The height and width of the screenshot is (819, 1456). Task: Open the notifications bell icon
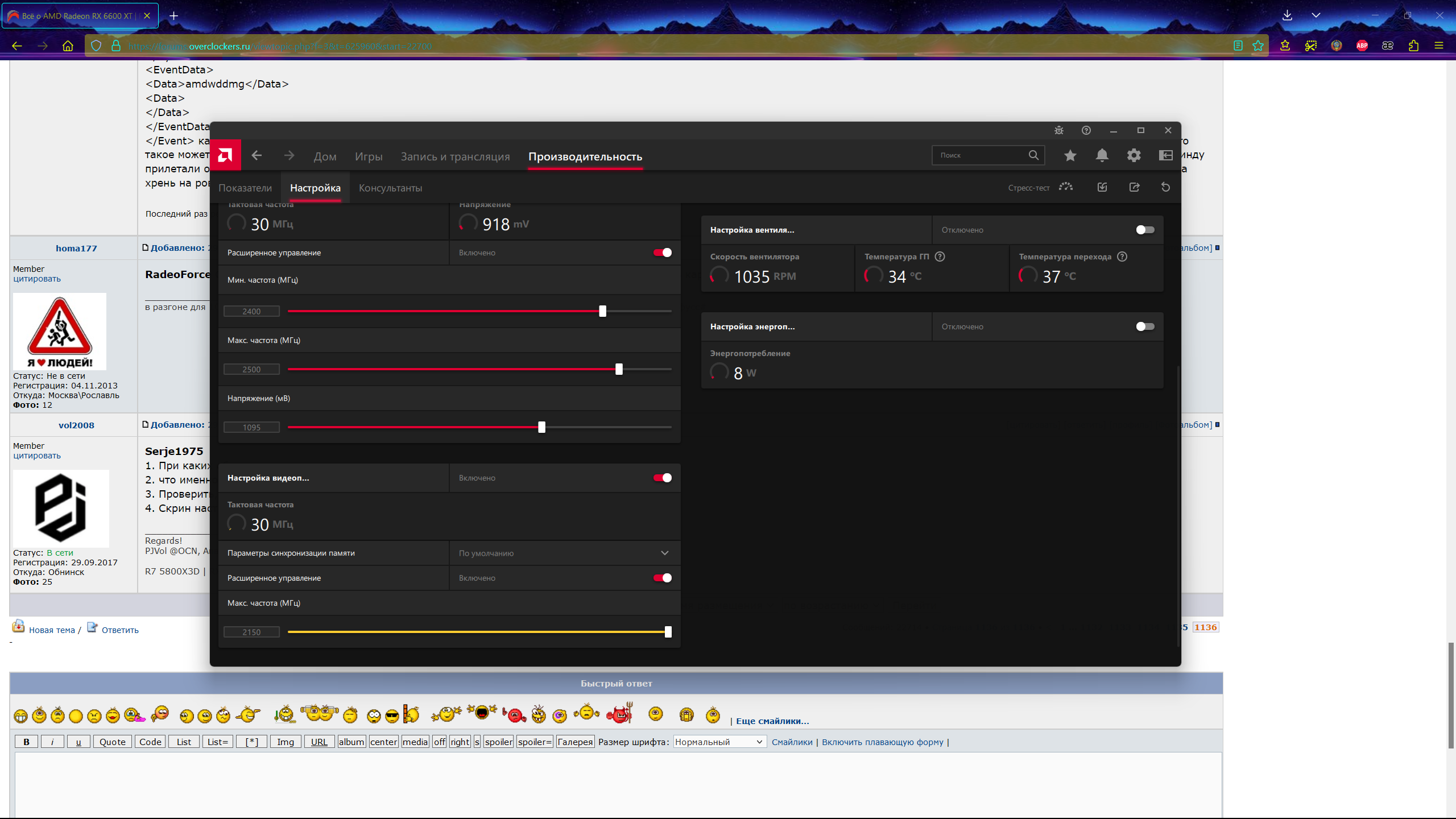[1102, 155]
